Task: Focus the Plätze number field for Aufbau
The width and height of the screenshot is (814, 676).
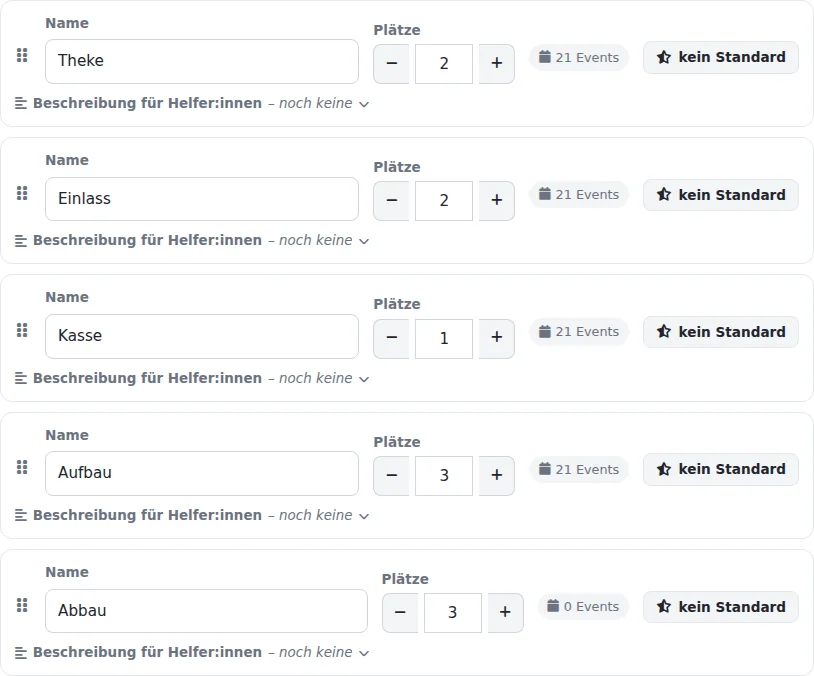Action: 444,475
